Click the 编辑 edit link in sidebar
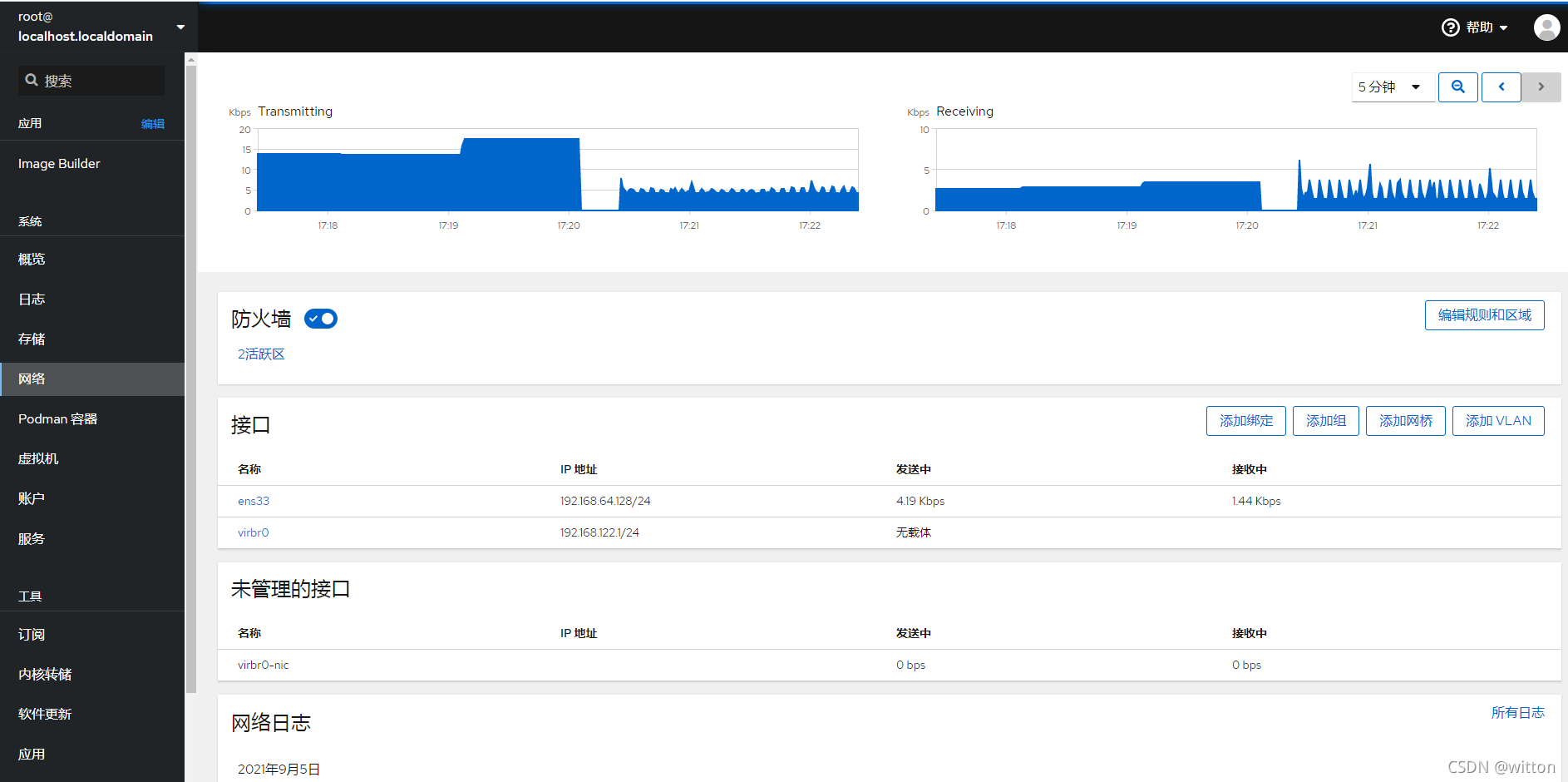Image resolution: width=1568 pixels, height=782 pixels. [x=153, y=124]
